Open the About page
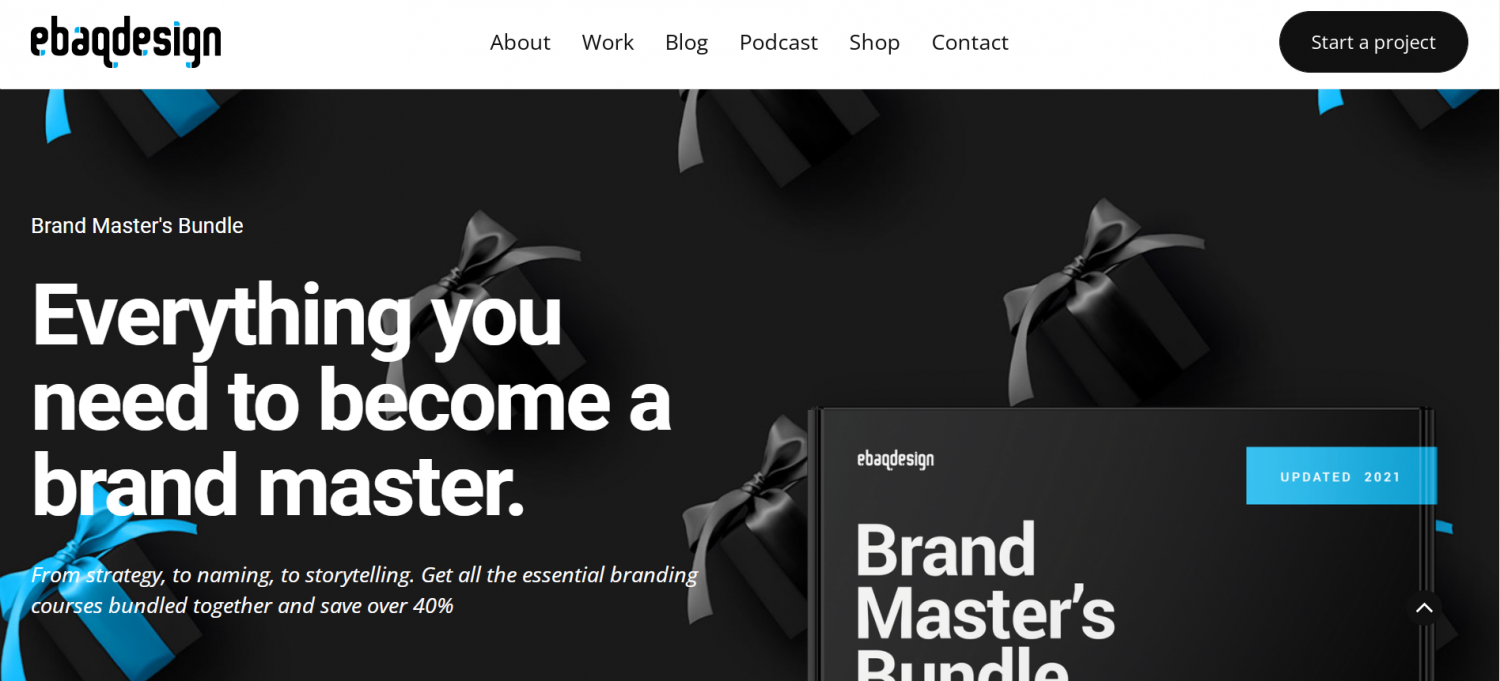 point(520,42)
